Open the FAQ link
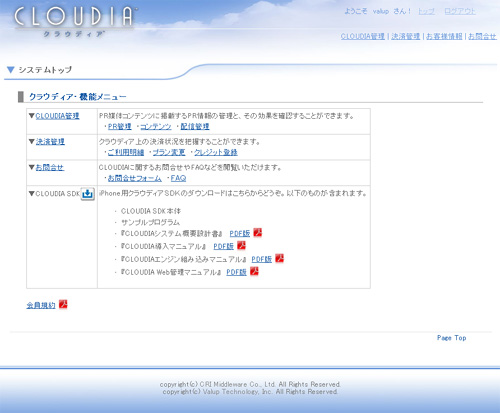 point(178,178)
